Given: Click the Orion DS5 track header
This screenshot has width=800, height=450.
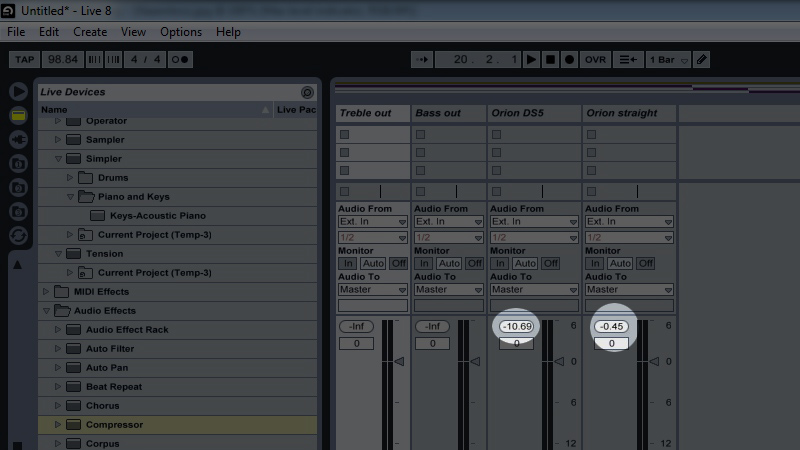Looking at the screenshot, I should [534, 113].
